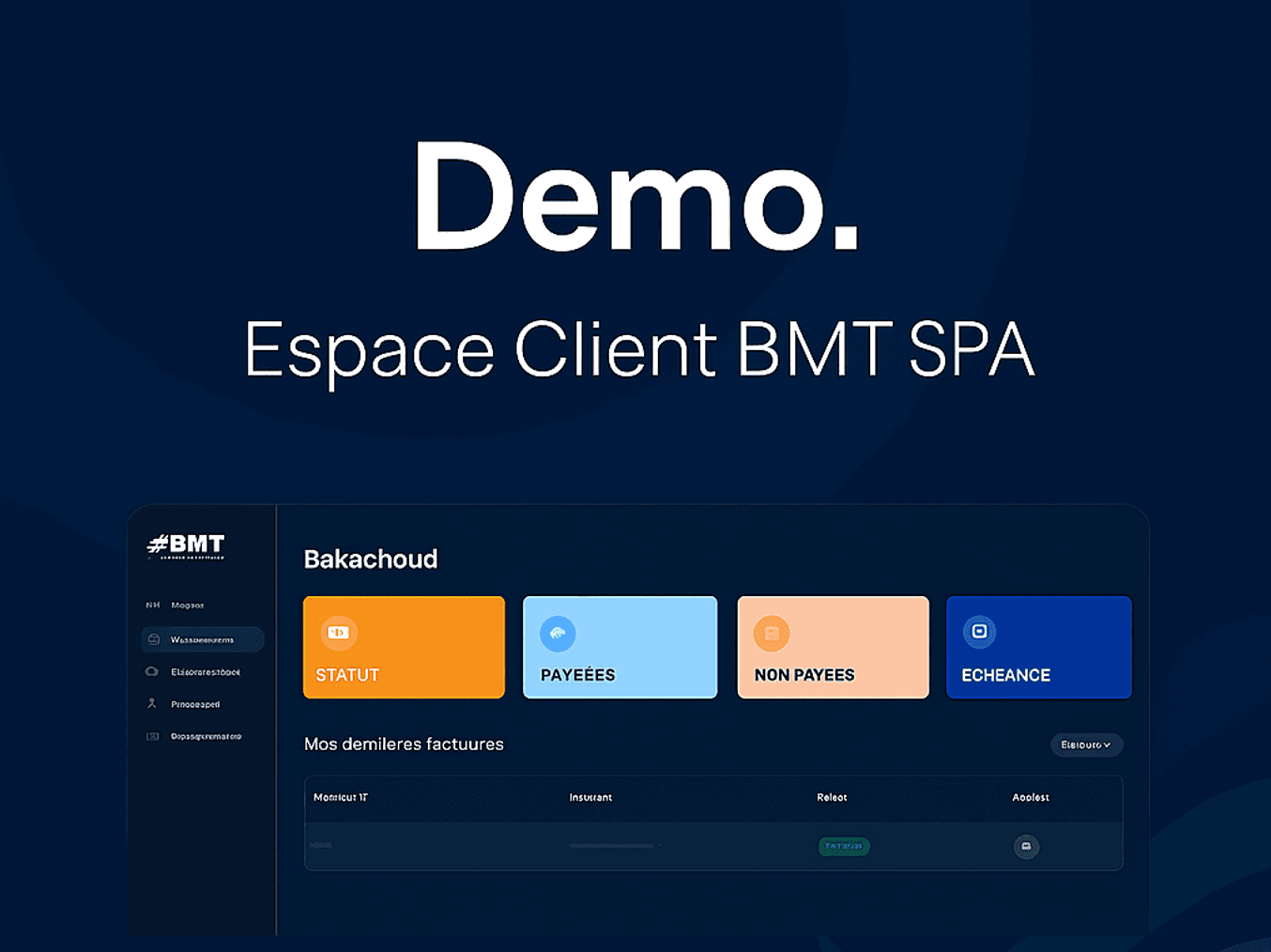Click the Bakachoud page heading
Viewport: 1271px width, 952px height.
click(371, 560)
